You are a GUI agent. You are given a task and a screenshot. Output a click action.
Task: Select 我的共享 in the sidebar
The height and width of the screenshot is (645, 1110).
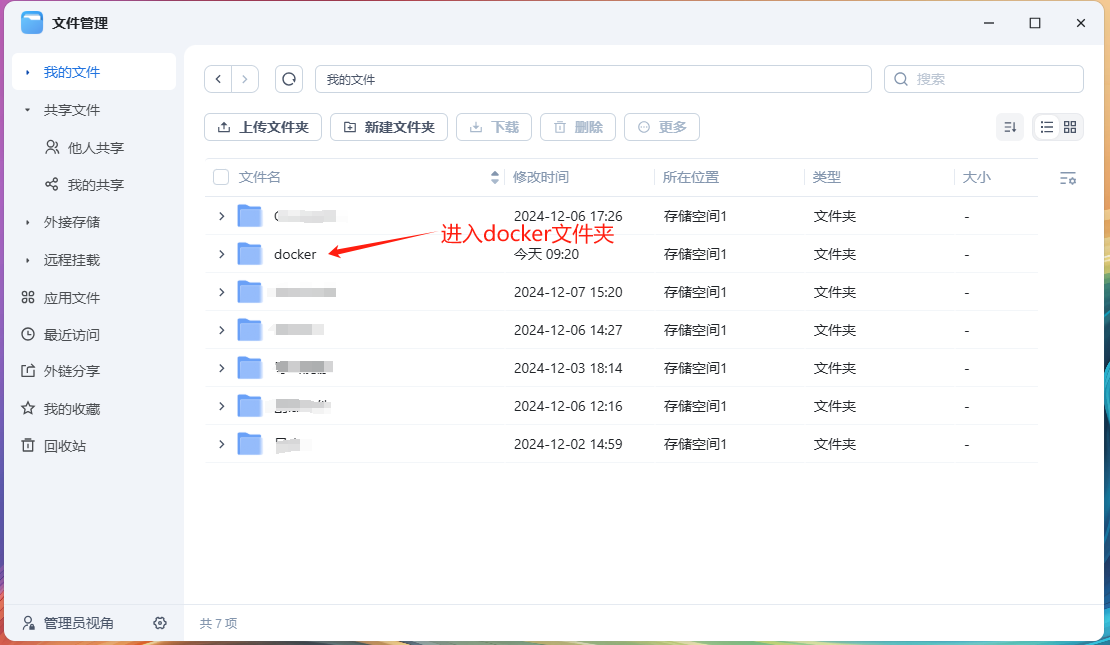pyautogui.click(x=95, y=185)
